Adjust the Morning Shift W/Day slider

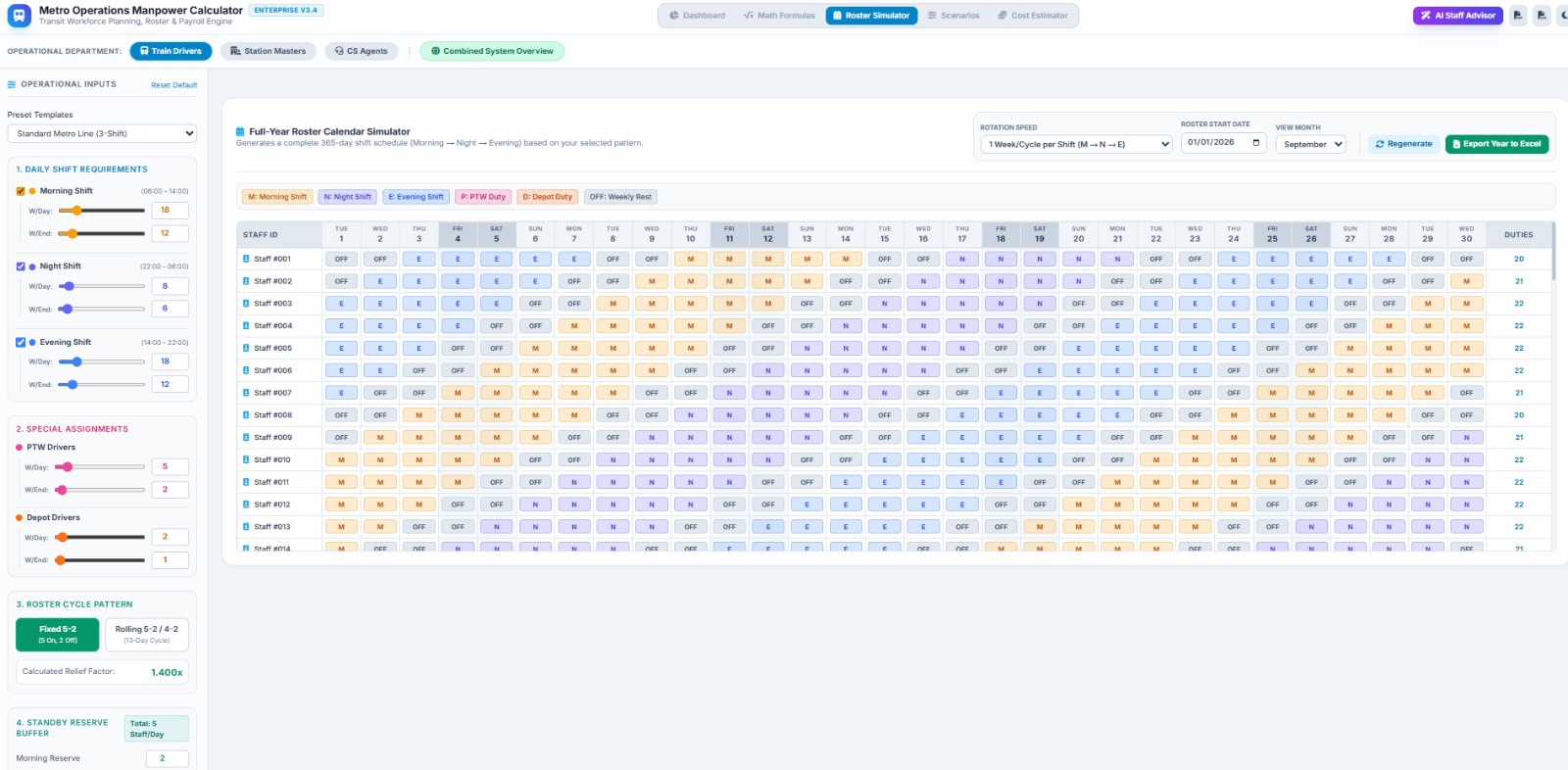point(102,211)
